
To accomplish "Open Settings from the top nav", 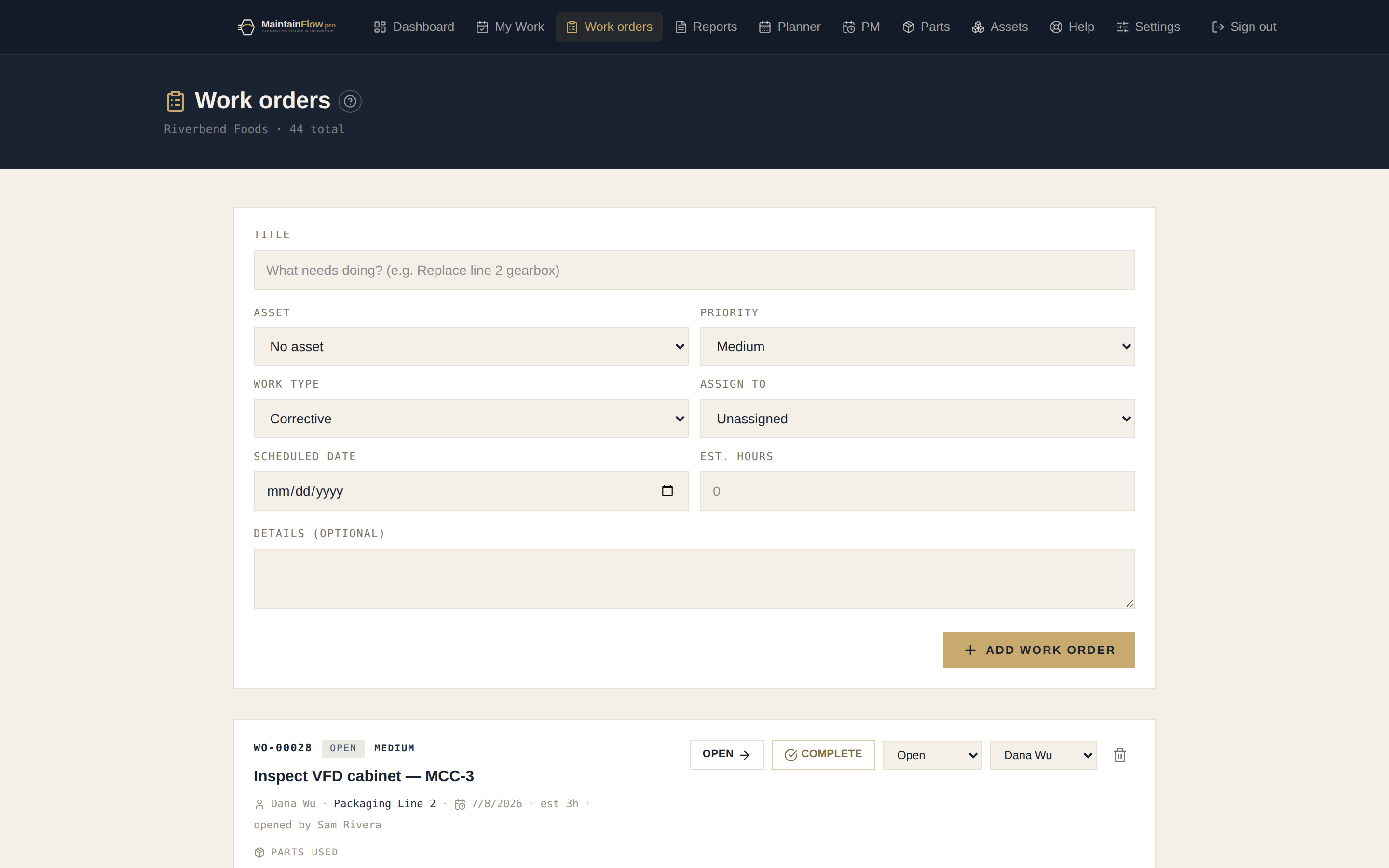I will pos(1148,27).
